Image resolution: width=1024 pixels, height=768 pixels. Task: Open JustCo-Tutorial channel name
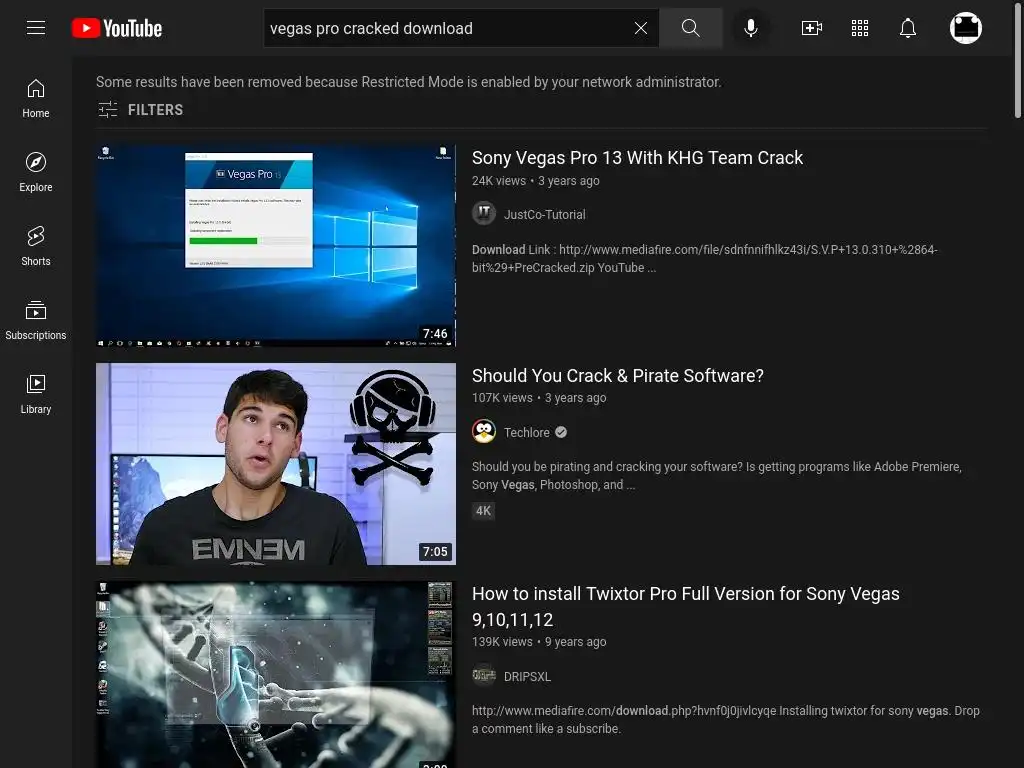(545, 214)
